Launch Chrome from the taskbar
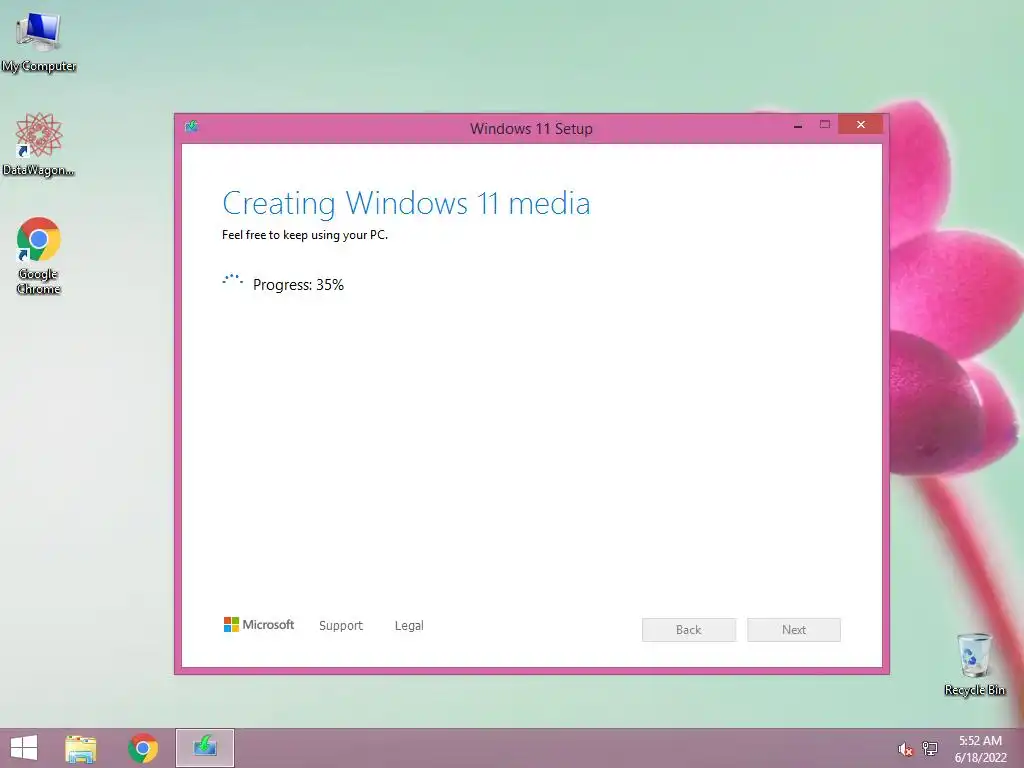 143,748
